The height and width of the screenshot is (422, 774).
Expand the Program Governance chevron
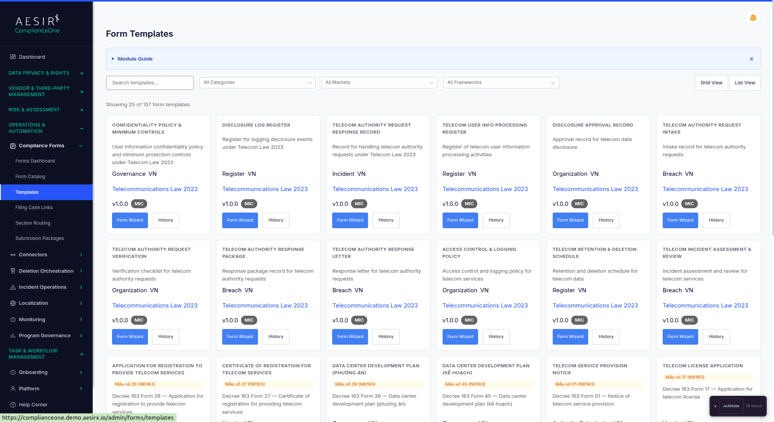[x=81, y=336]
